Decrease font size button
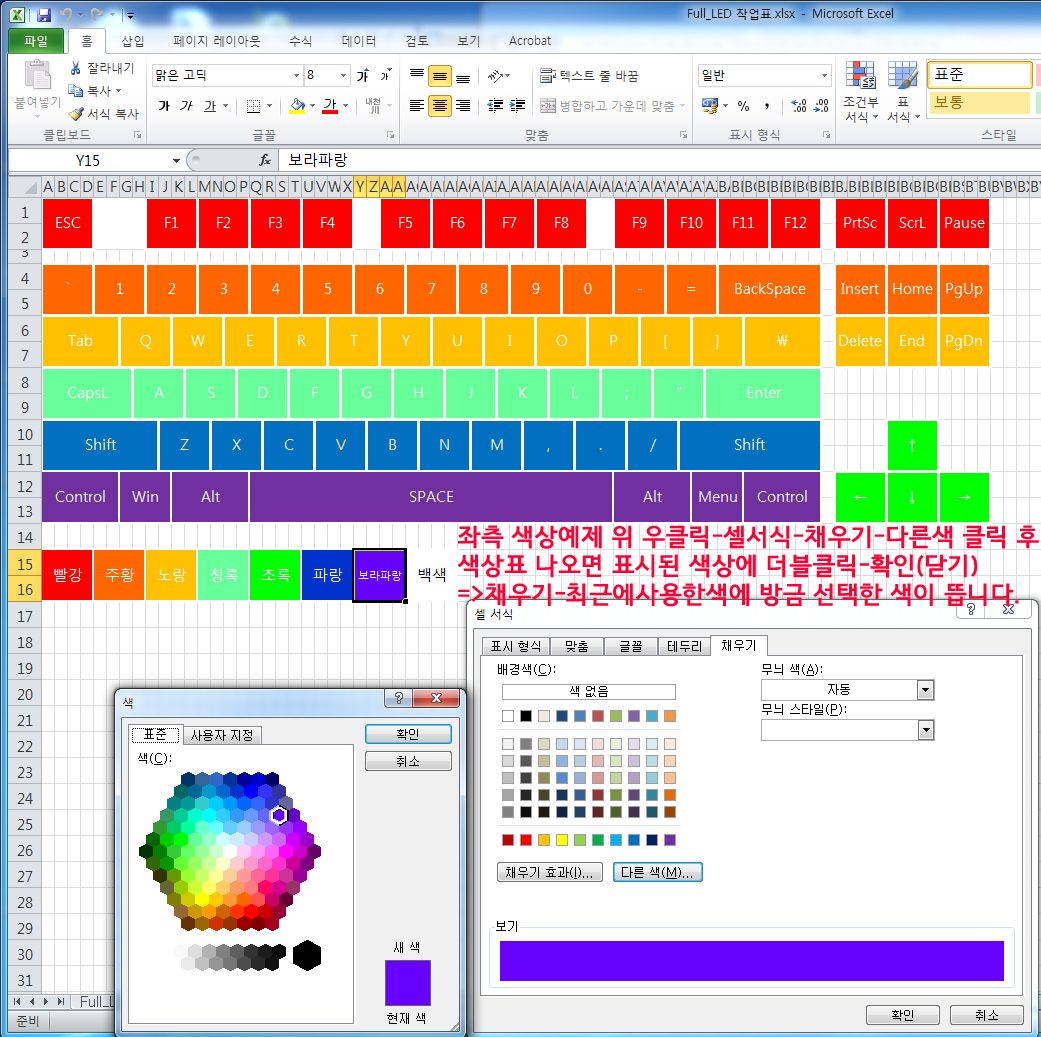 tap(385, 75)
